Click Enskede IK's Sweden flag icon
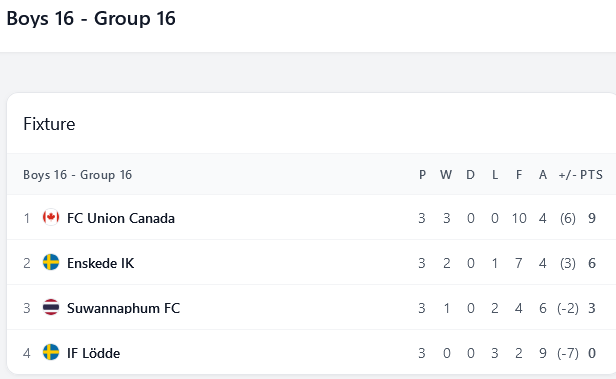 coord(51,262)
